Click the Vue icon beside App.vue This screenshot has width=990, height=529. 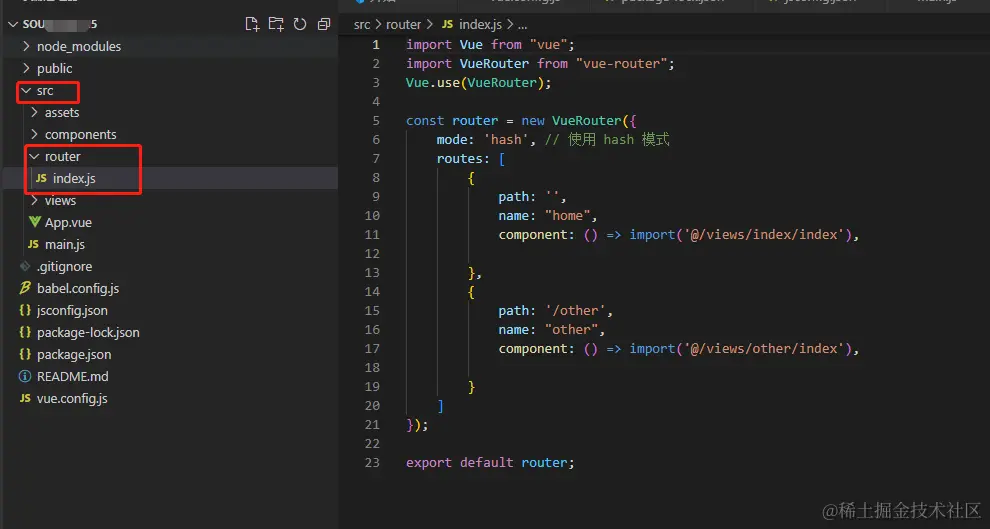tap(35, 222)
